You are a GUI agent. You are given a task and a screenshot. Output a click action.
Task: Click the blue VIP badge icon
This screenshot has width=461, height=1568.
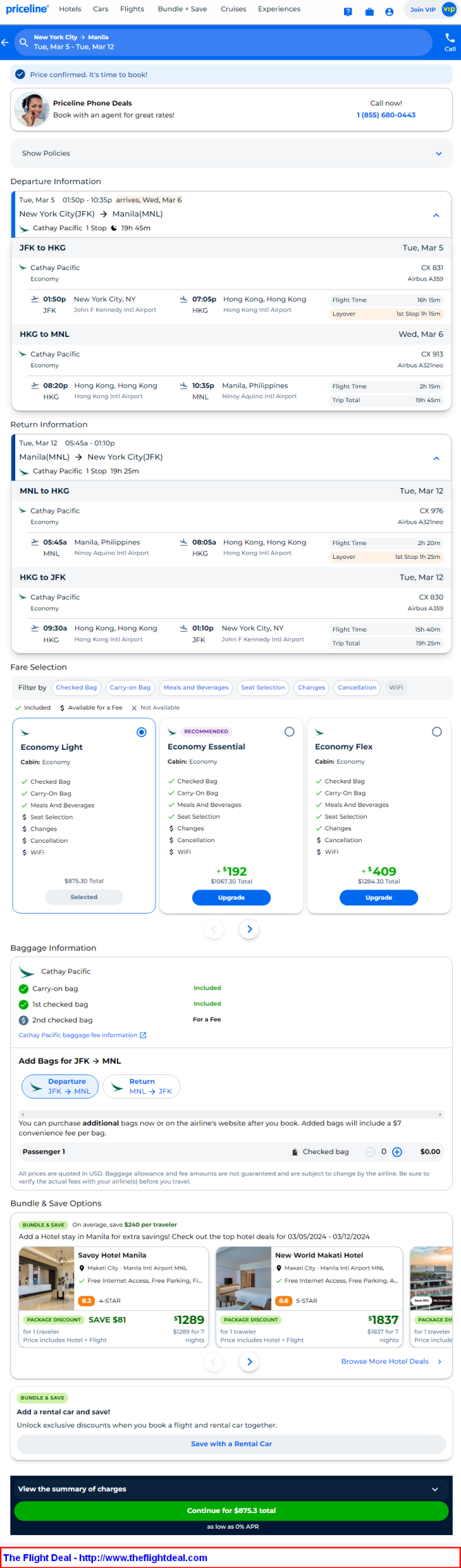pyautogui.click(x=449, y=10)
